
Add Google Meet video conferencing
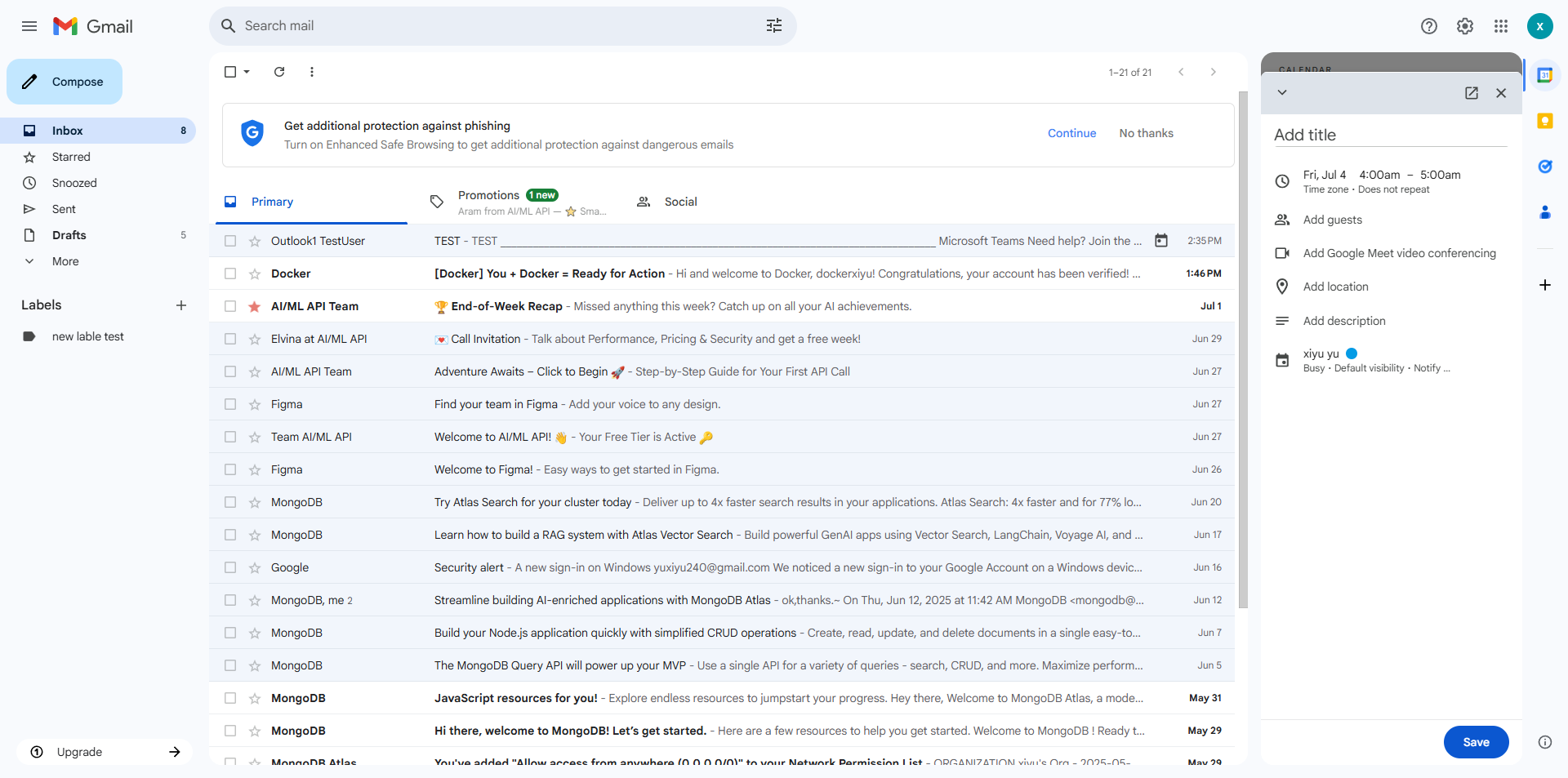coord(1399,253)
